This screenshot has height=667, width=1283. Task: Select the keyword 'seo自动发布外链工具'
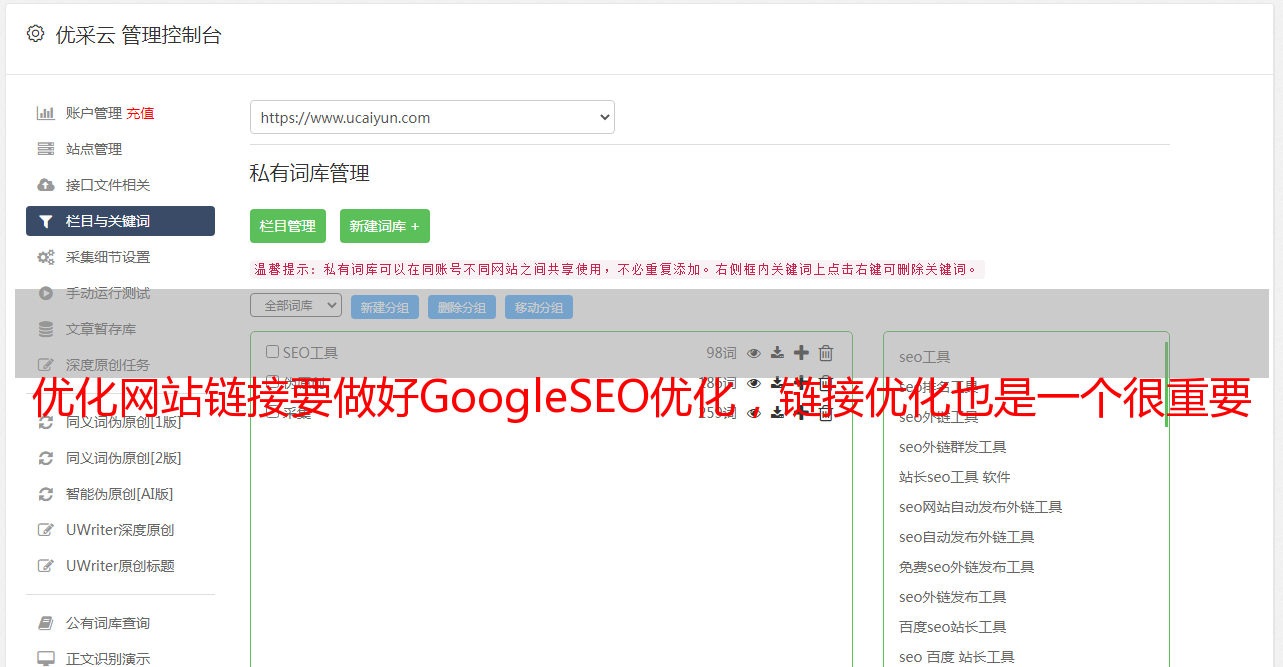coord(966,537)
